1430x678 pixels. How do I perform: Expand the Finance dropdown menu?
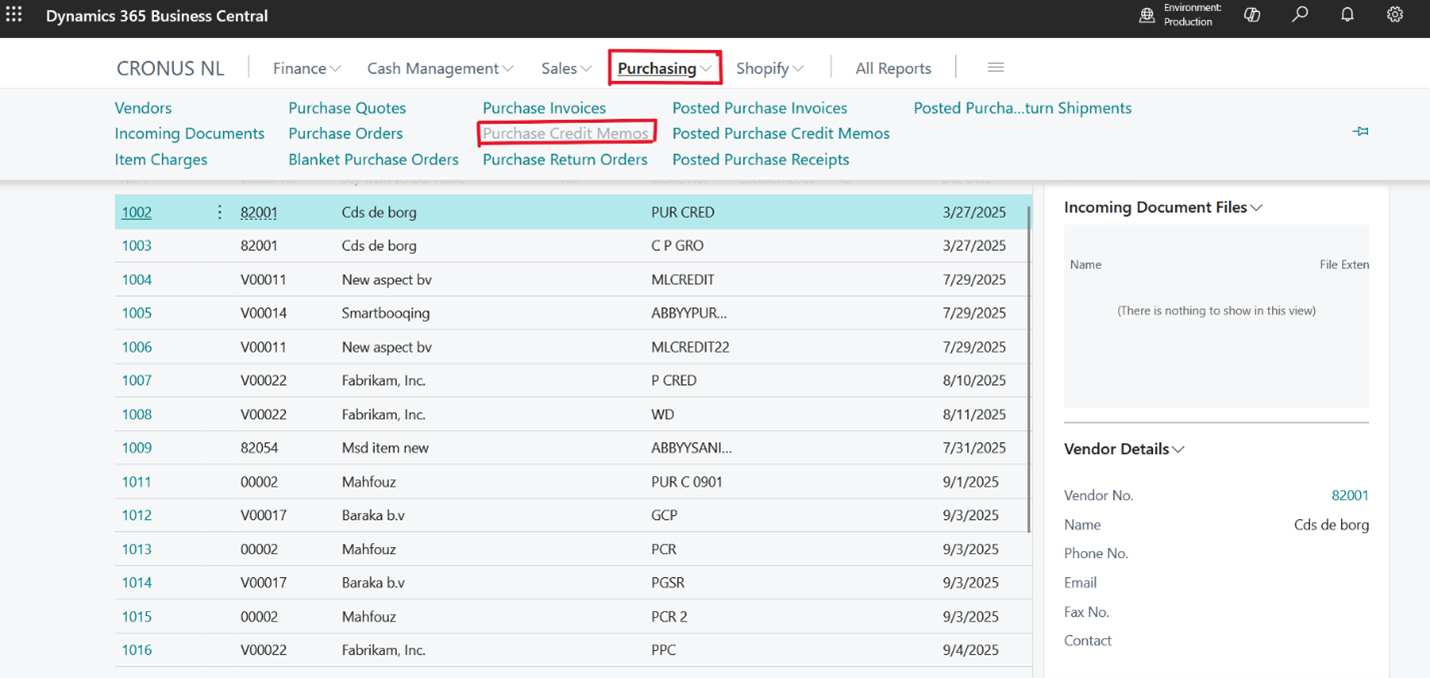point(306,68)
